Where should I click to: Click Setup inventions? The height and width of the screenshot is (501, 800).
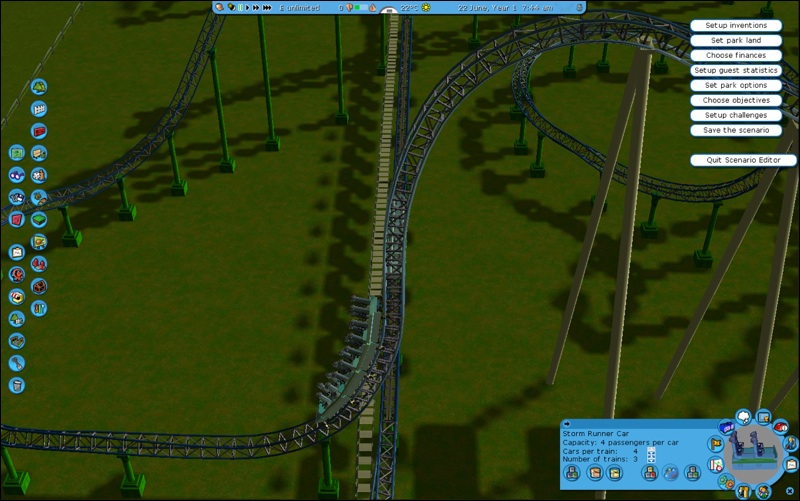click(736, 26)
